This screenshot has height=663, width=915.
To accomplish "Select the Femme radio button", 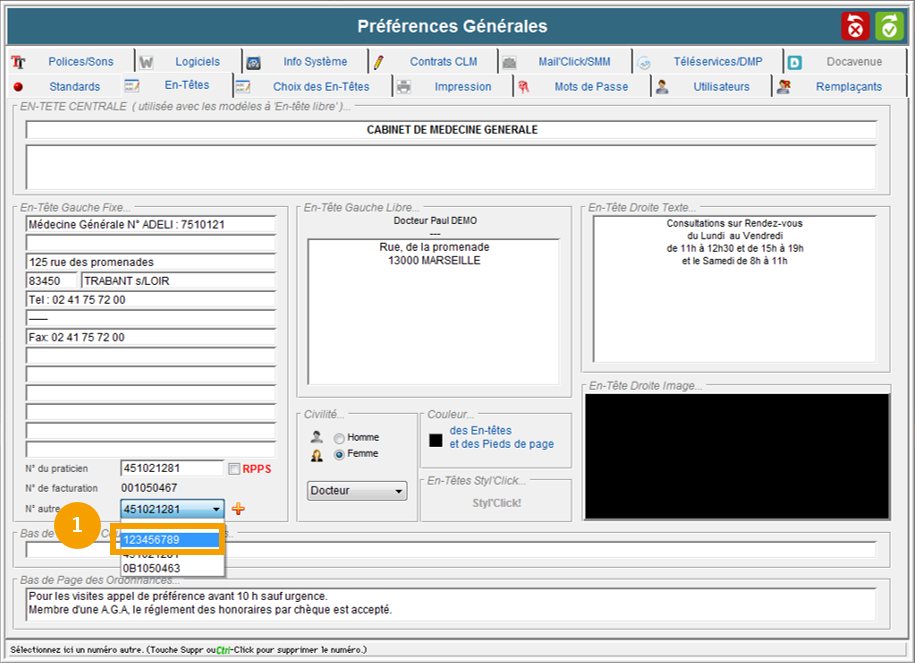I will pos(340,455).
